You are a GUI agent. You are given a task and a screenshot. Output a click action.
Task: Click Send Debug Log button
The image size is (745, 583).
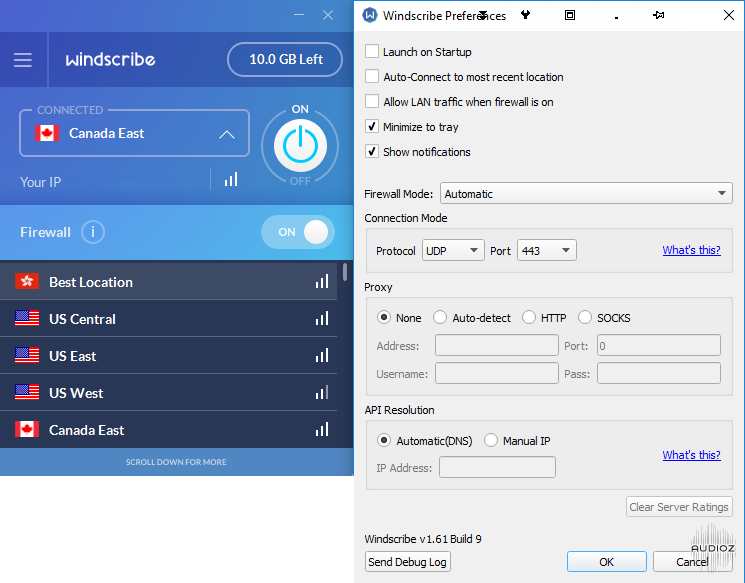click(x=408, y=562)
